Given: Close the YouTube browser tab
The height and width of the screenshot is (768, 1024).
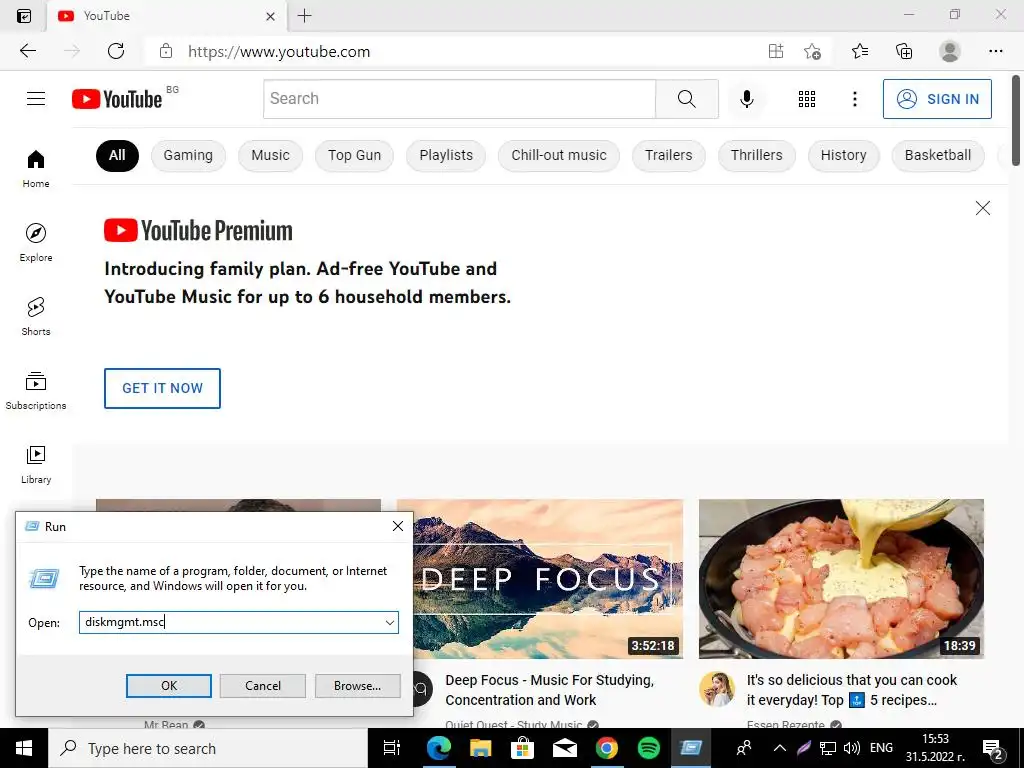Looking at the screenshot, I should point(270,16).
